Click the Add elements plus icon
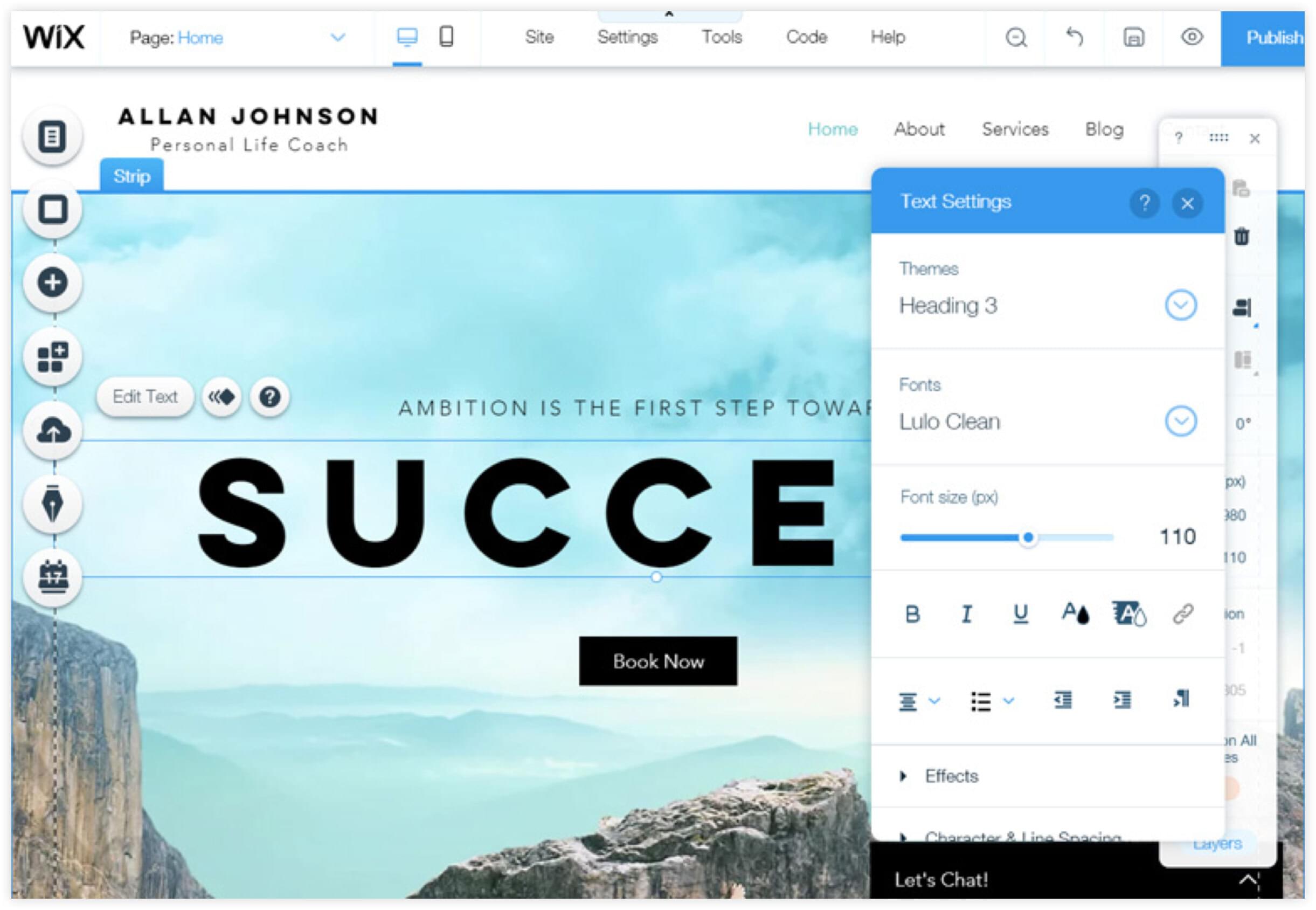Image resolution: width=1316 pixels, height=910 pixels. click(52, 282)
